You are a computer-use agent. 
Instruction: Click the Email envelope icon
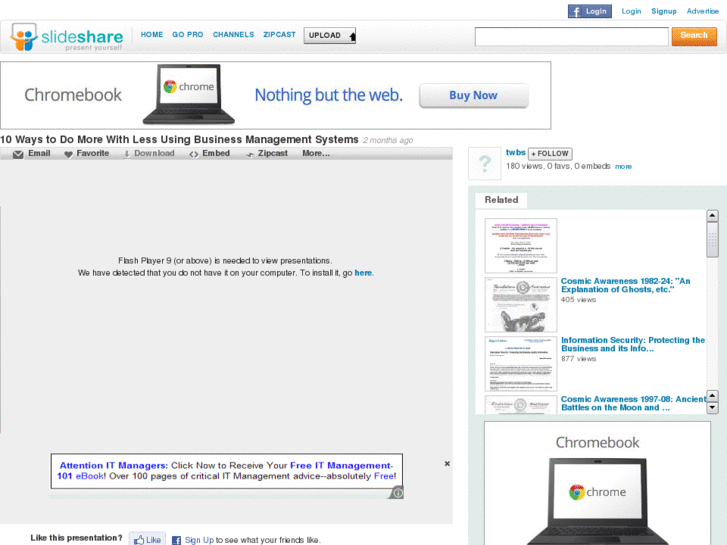[18, 154]
